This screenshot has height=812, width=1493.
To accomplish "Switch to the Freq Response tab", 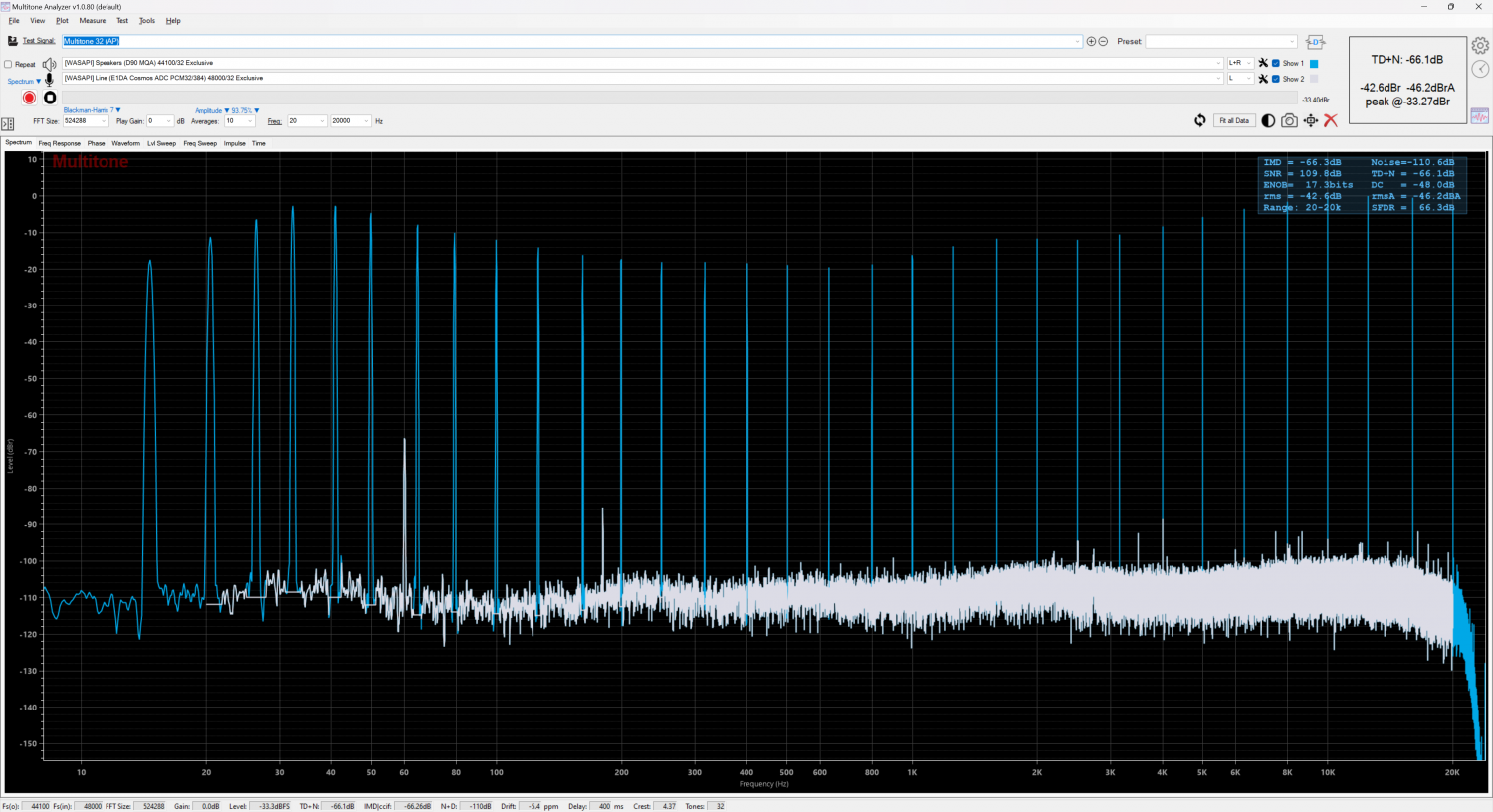I will [x=60, y=143].
